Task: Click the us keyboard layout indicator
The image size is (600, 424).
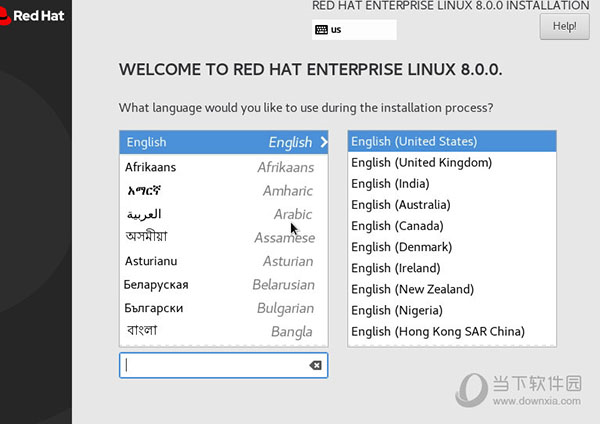Action: (x=354, y=29)
